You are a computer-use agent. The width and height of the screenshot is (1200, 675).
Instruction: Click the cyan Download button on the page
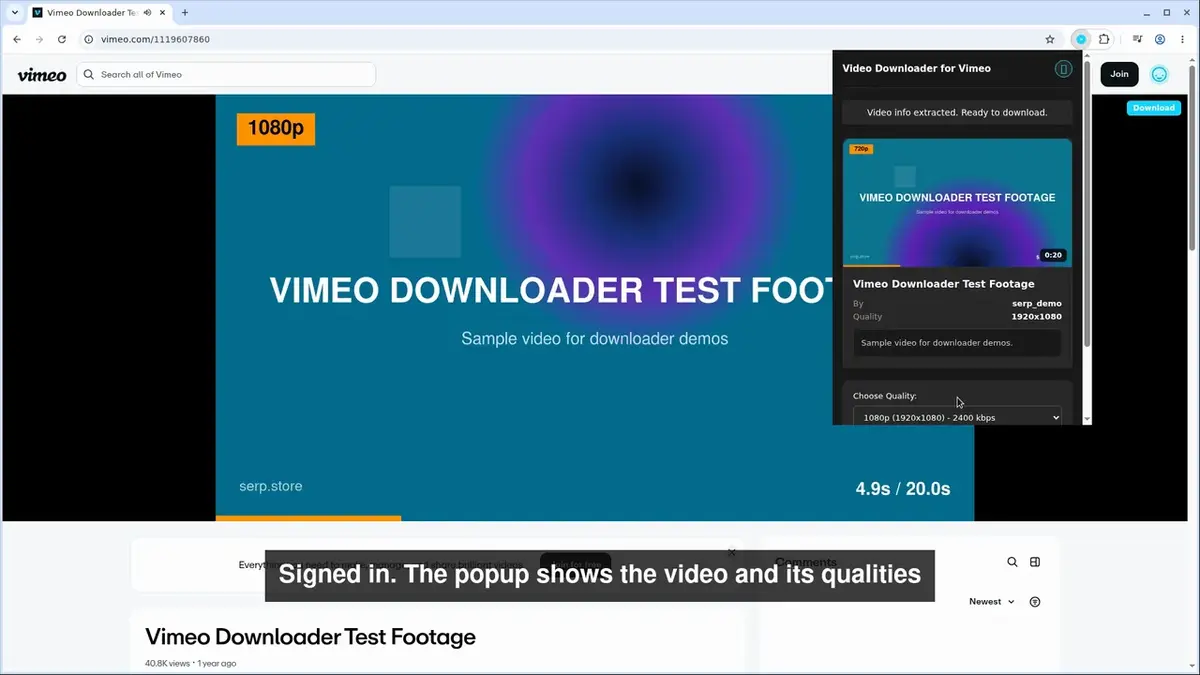(1154, 108)
